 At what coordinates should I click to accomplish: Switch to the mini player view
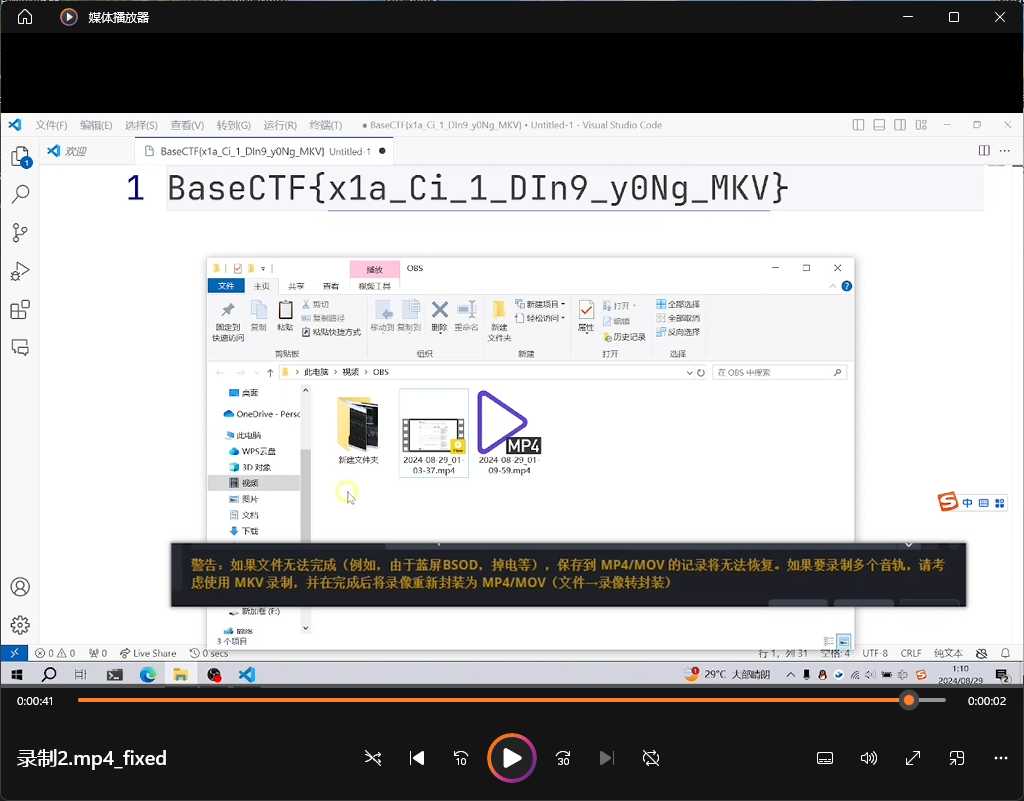957,758
